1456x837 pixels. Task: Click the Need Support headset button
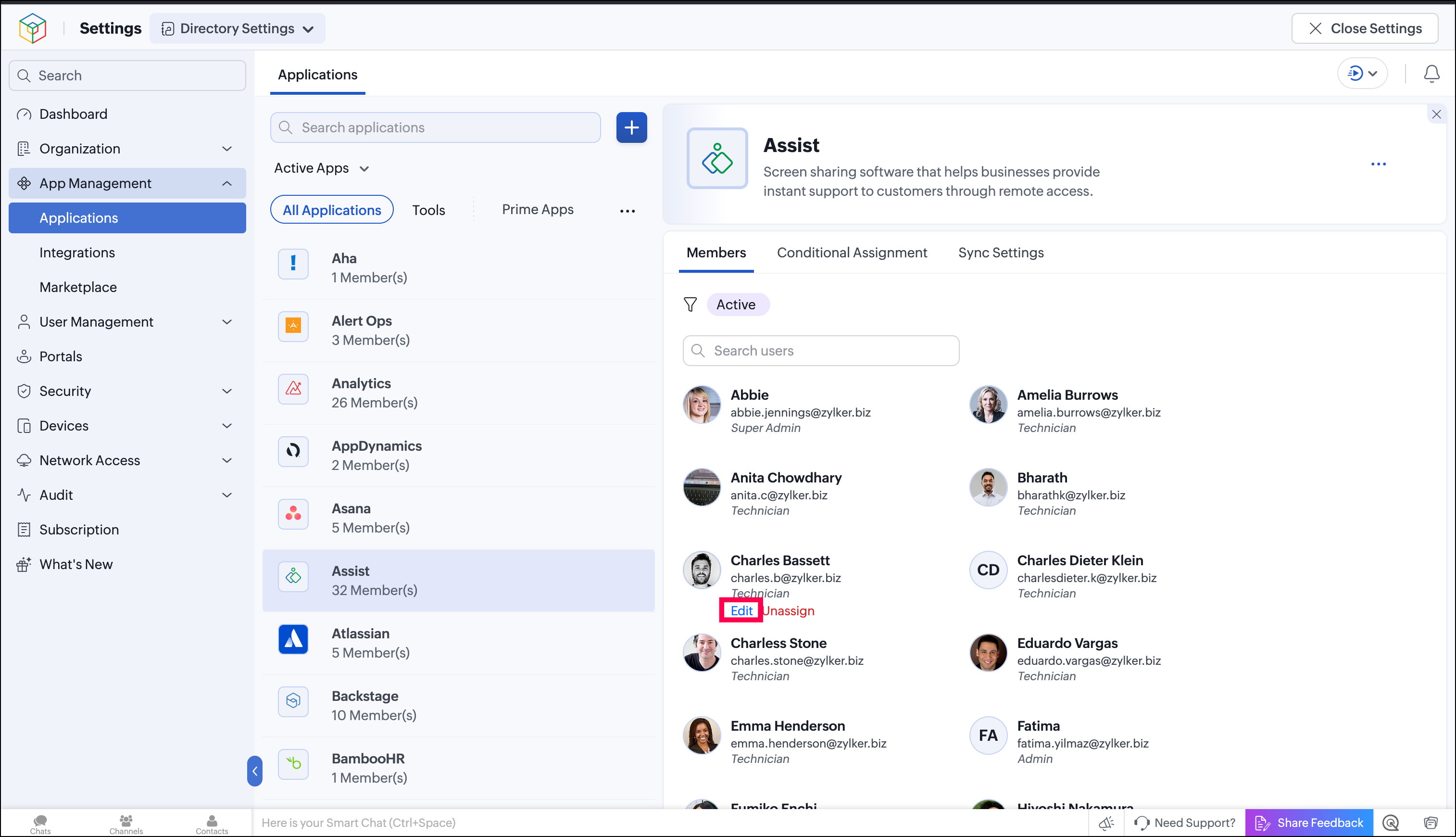1184,823
